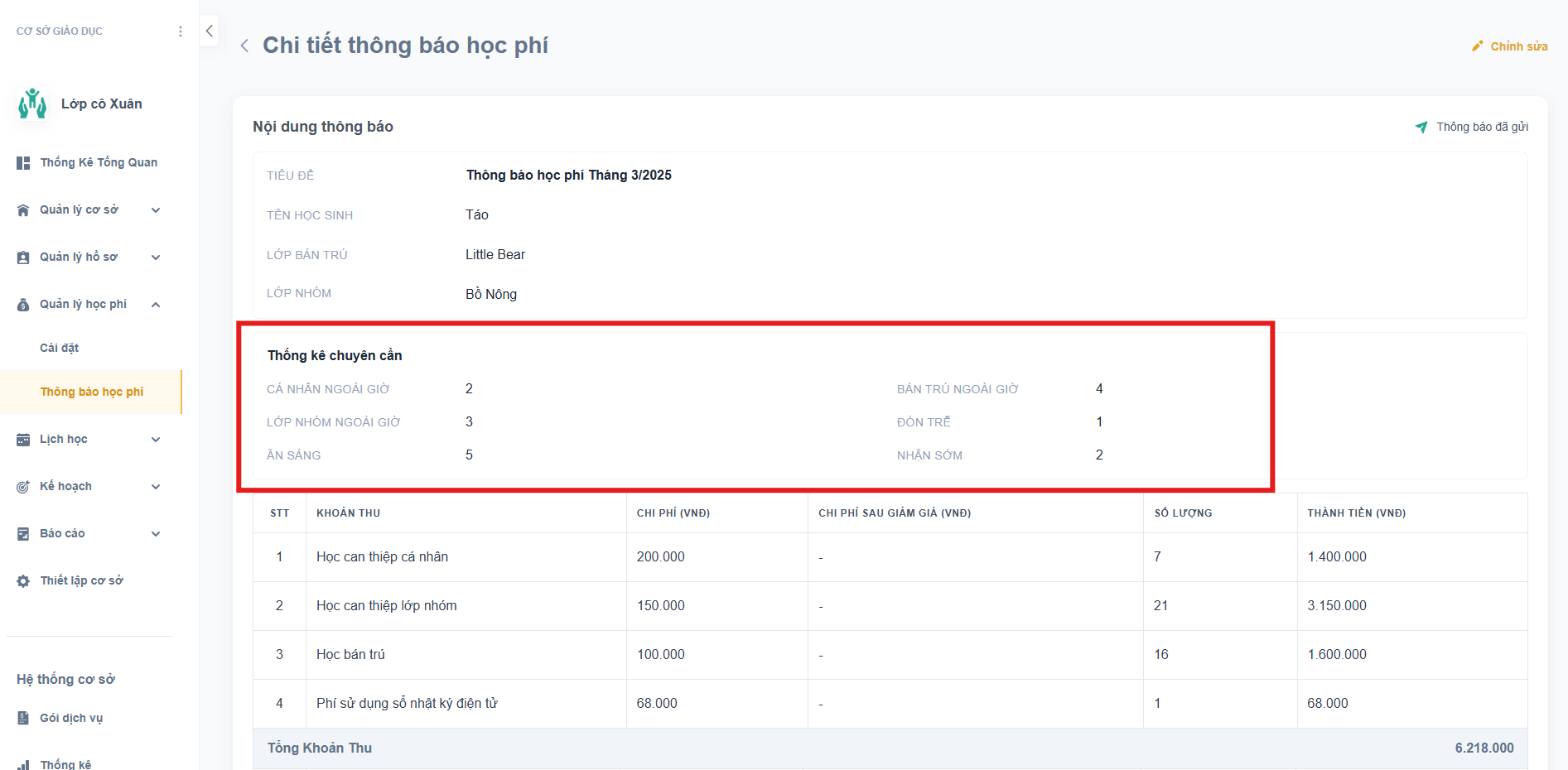Viewport: 1568px width, 770px height.
Task: Click the pencil icon next to Chỉnh sửa
Action: pyautogui.click(x=1477, y=46)
